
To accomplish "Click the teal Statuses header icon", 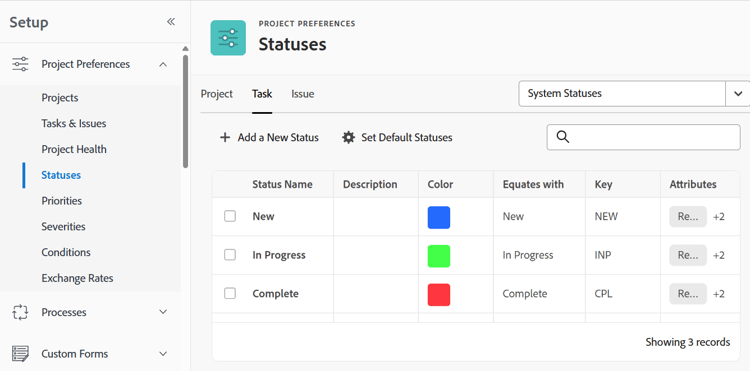I will tap(228, 38).
